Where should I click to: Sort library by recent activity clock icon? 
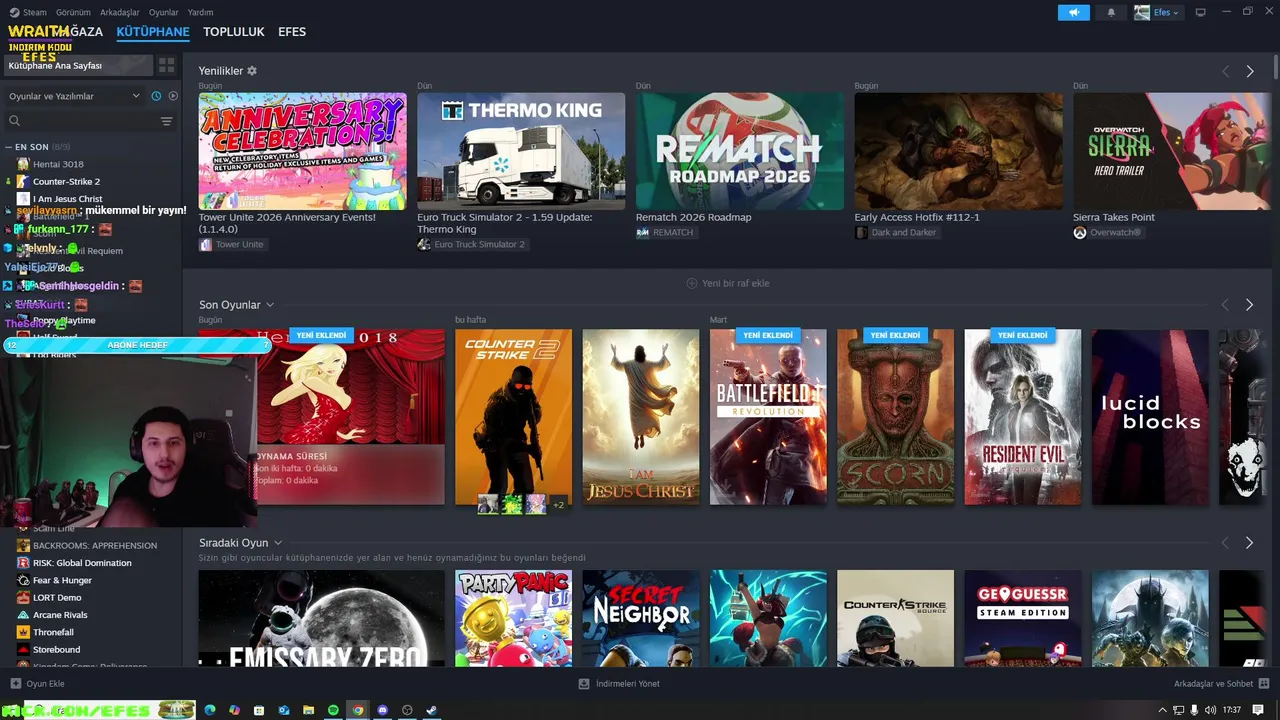(x=156, y=96)
